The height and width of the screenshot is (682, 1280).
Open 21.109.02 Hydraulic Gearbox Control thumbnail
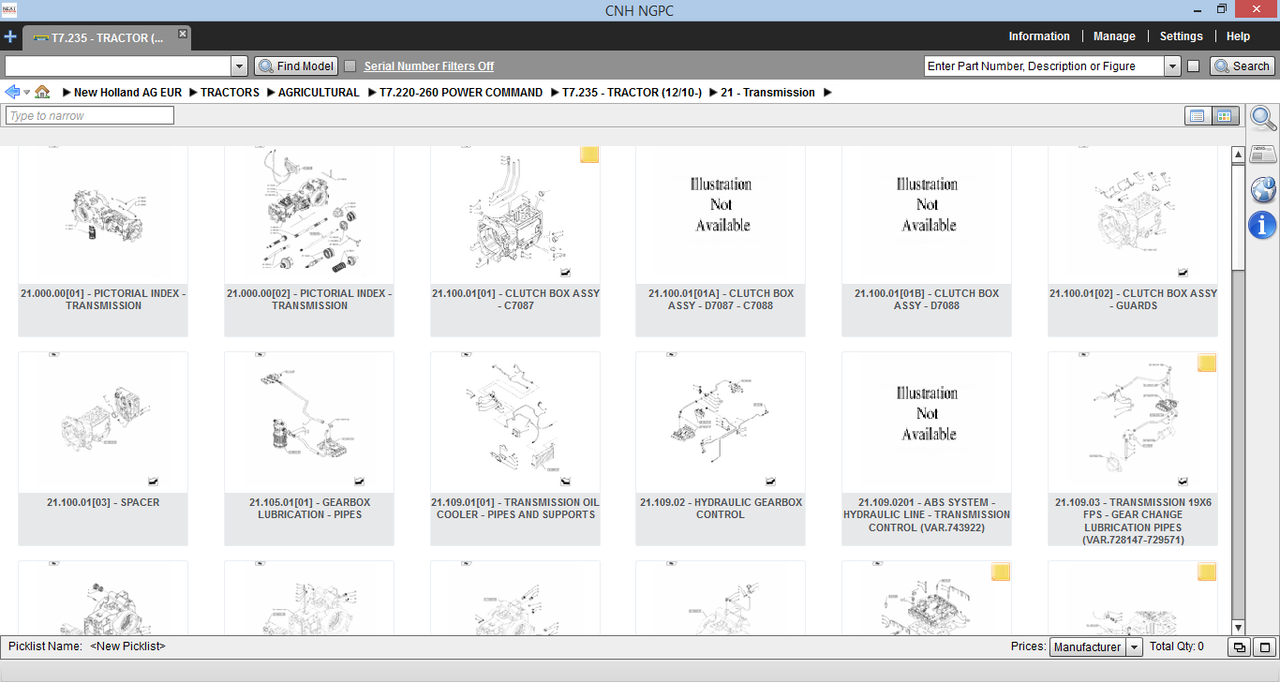click(x=721, y=422)
